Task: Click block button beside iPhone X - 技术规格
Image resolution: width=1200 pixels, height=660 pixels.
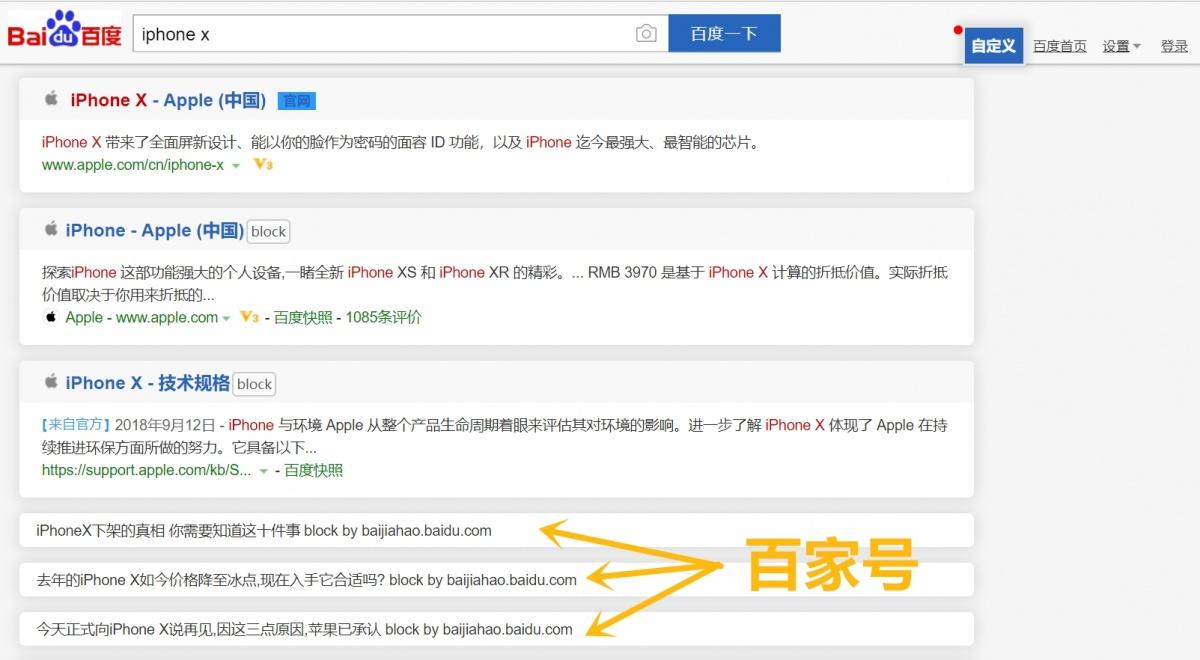Action: click(x=254, y=384)
